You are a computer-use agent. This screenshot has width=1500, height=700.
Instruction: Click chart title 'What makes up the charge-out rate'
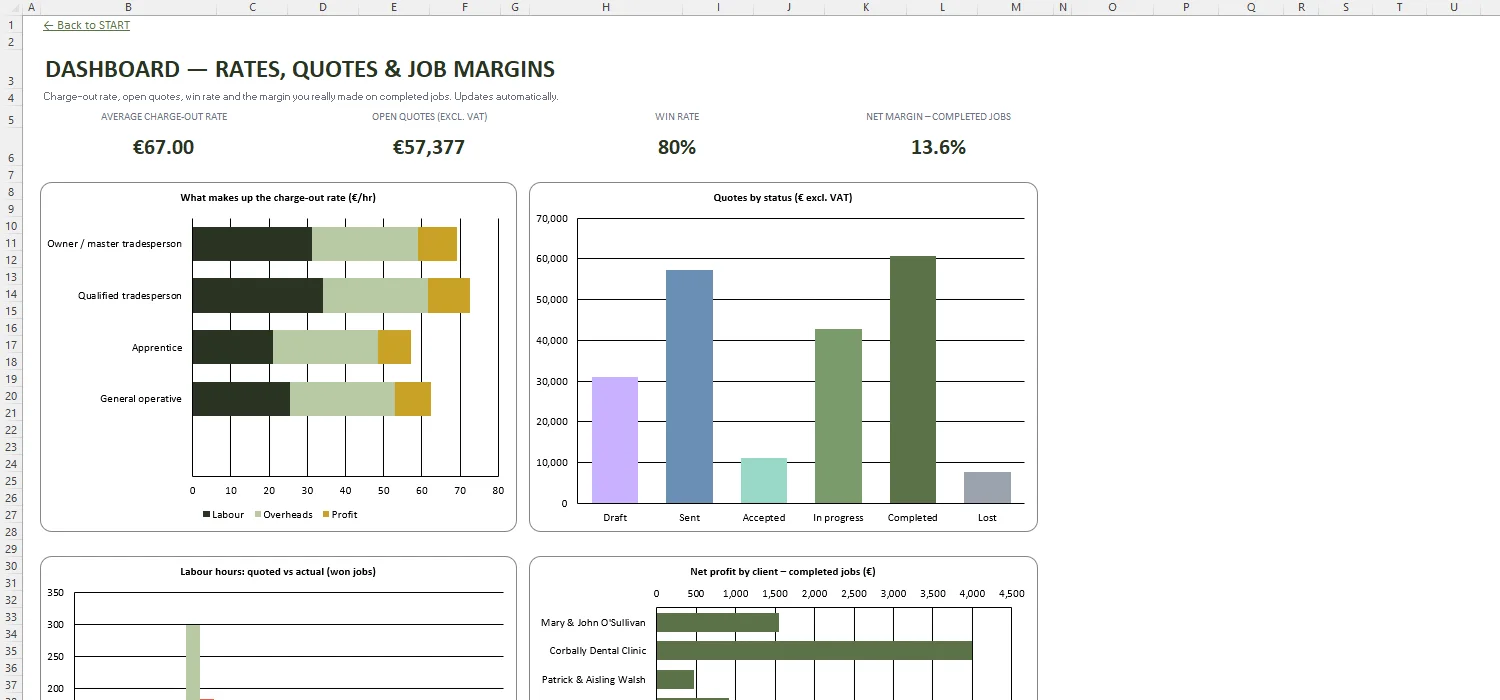click(x=278, y=198)
